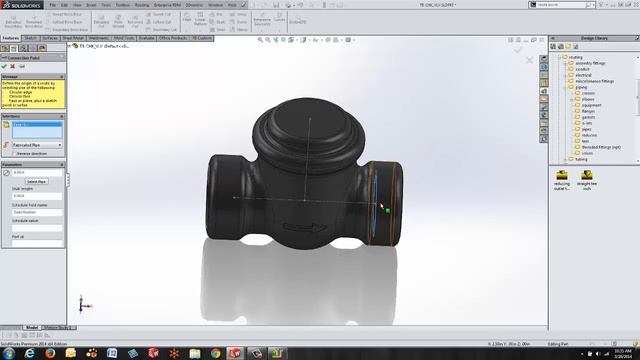Image resolution: width=640 pixels, height=360 pixels.
Task: Click Zoom to Fit in view toolbar
Action: tap(260, 40)
